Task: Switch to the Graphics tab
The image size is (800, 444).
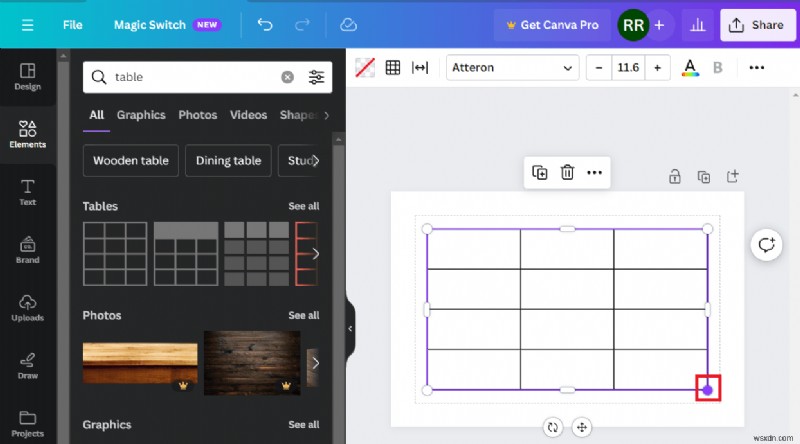Action: point(141,115)
